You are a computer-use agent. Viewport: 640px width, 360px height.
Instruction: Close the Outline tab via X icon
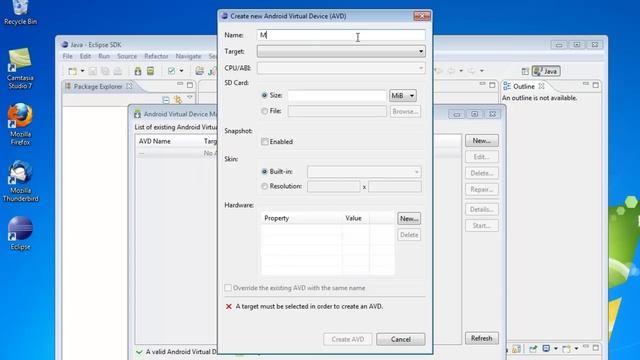541,86
